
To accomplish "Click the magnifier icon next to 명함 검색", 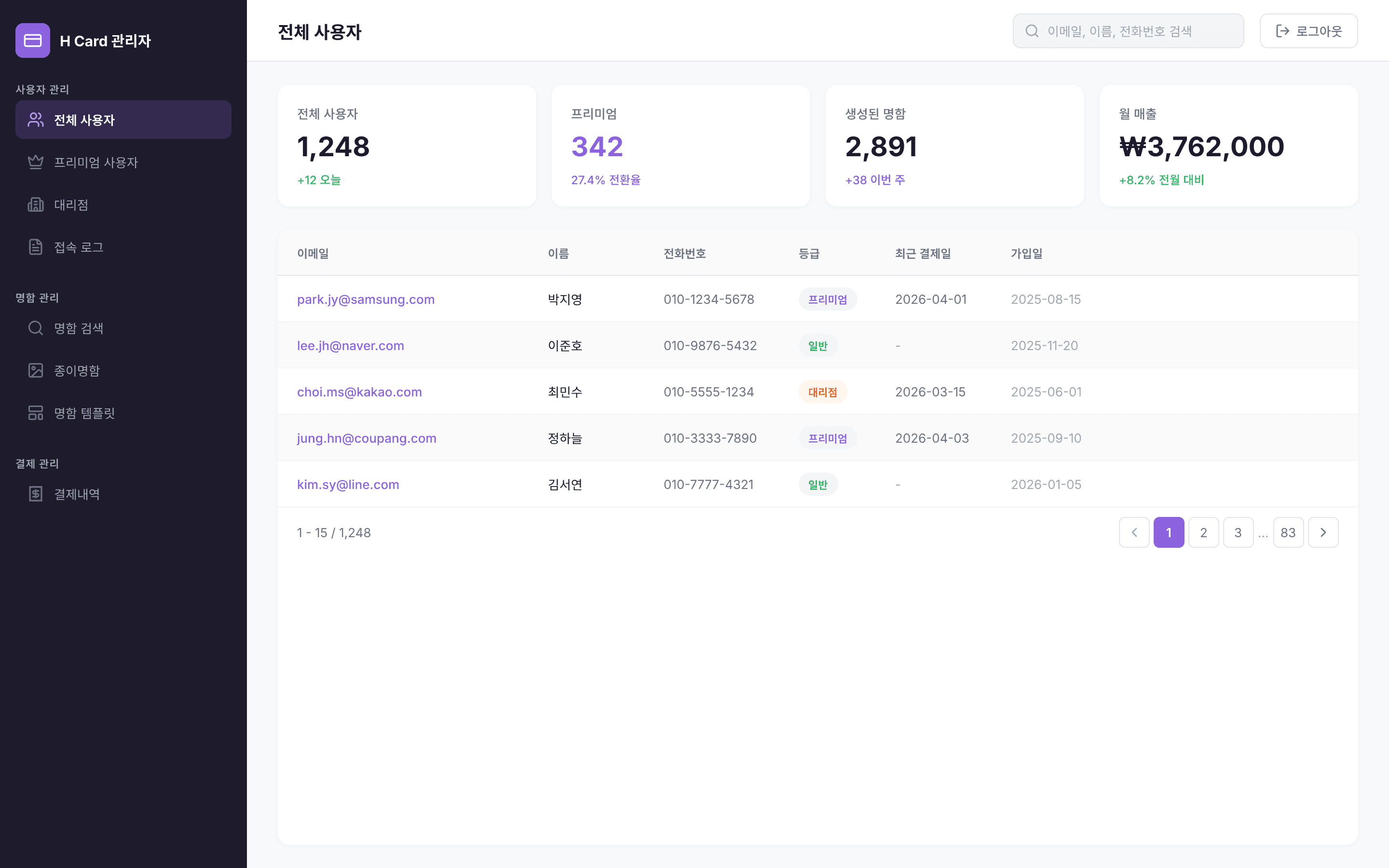I will point(35,328).
